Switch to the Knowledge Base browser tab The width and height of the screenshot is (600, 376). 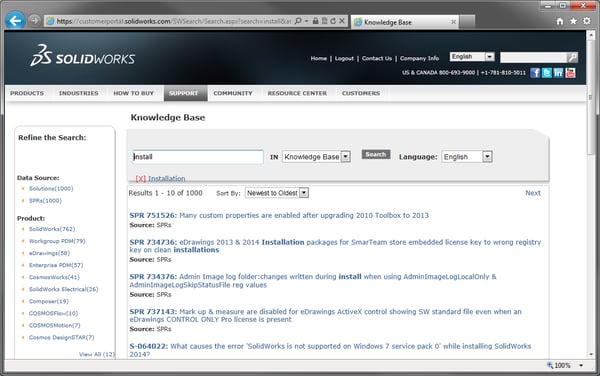tap(405, 22)
